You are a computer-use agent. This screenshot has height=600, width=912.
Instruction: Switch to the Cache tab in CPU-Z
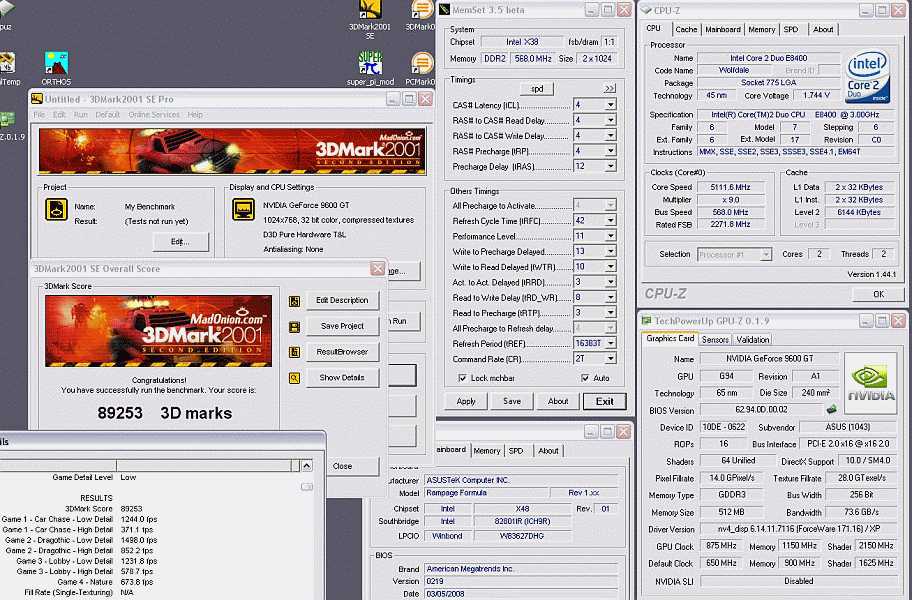click(x=686, y=29)
